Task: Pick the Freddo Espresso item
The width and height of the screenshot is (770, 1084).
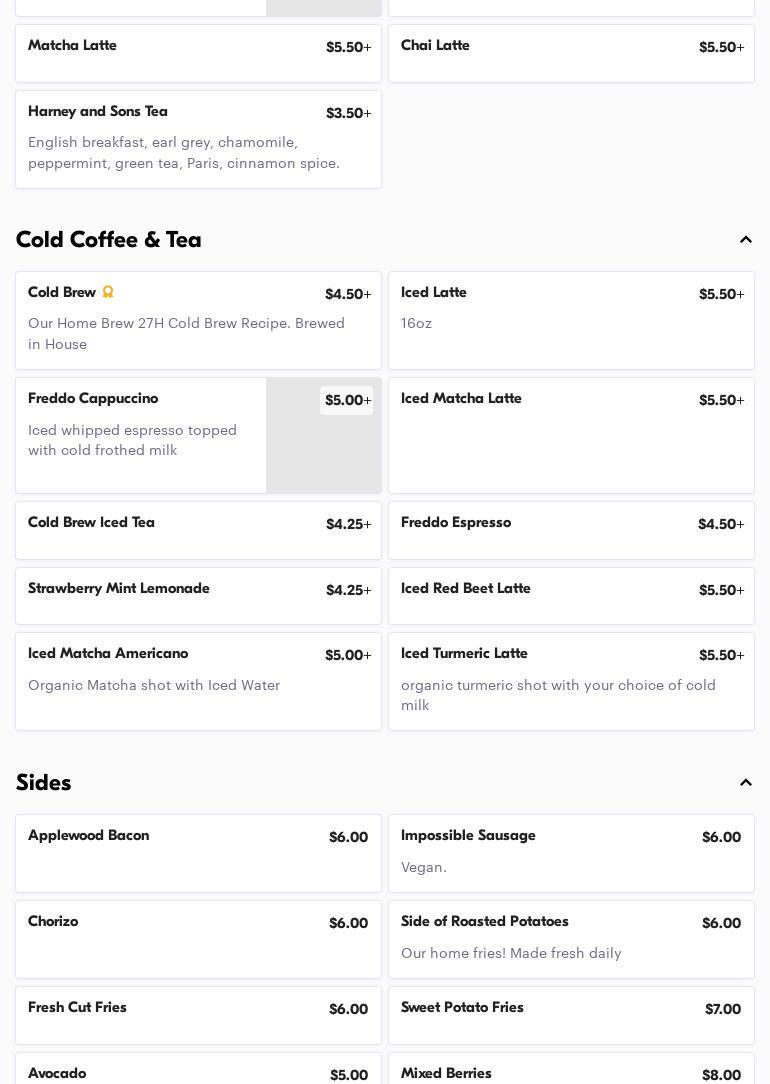Action: 571,530
